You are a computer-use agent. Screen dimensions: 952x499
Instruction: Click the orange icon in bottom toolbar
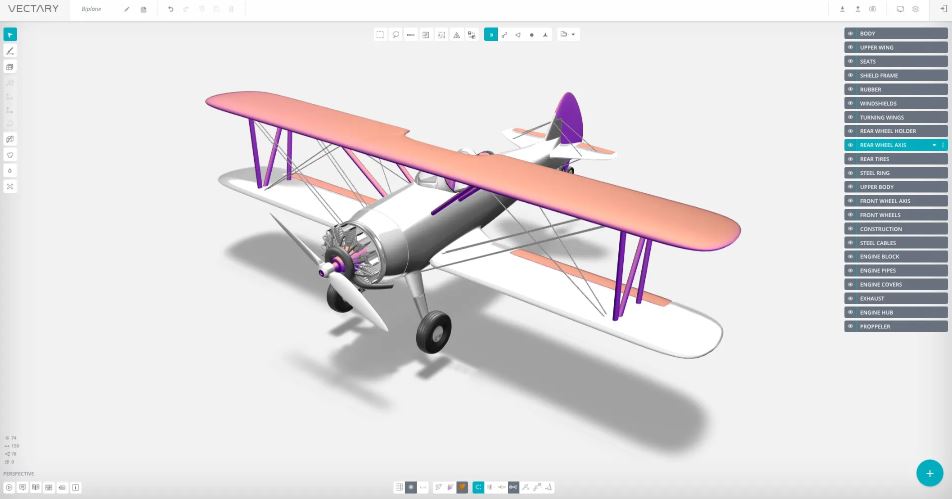[462, 487]
